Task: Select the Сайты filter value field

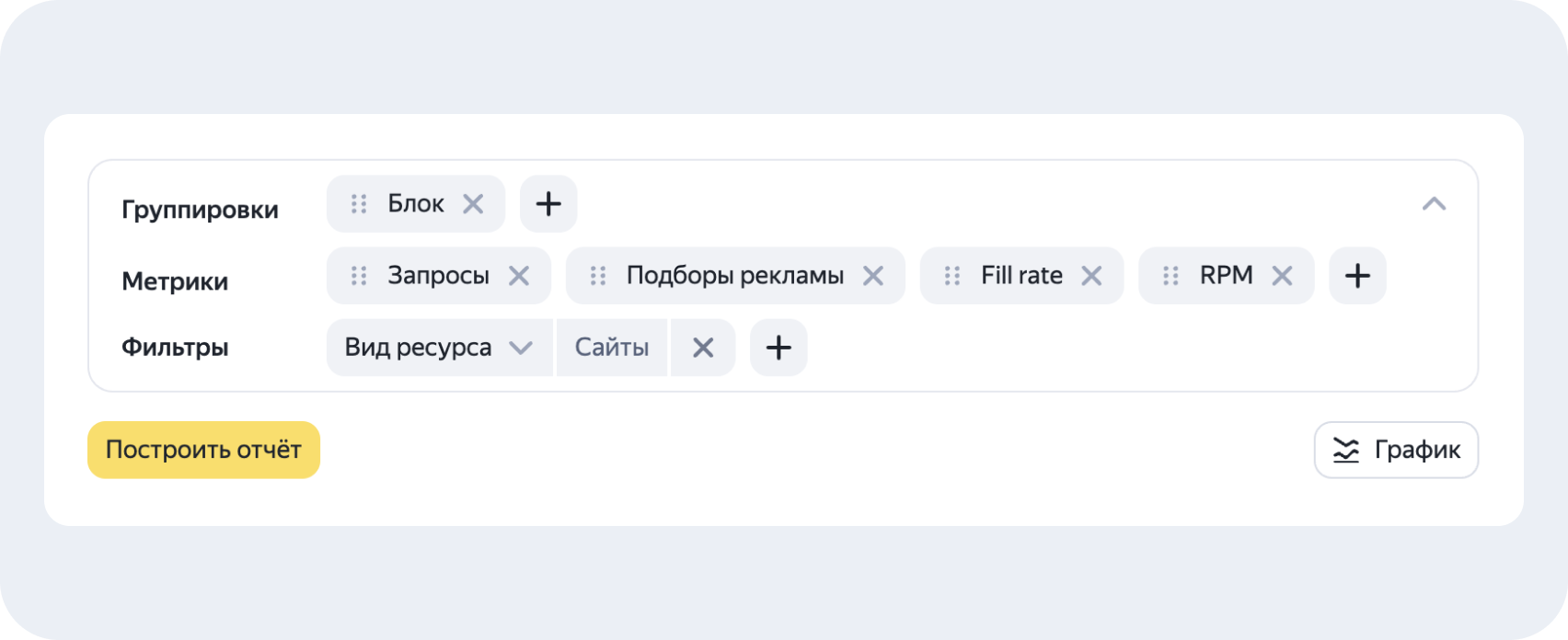Action: tap(612, 348)
